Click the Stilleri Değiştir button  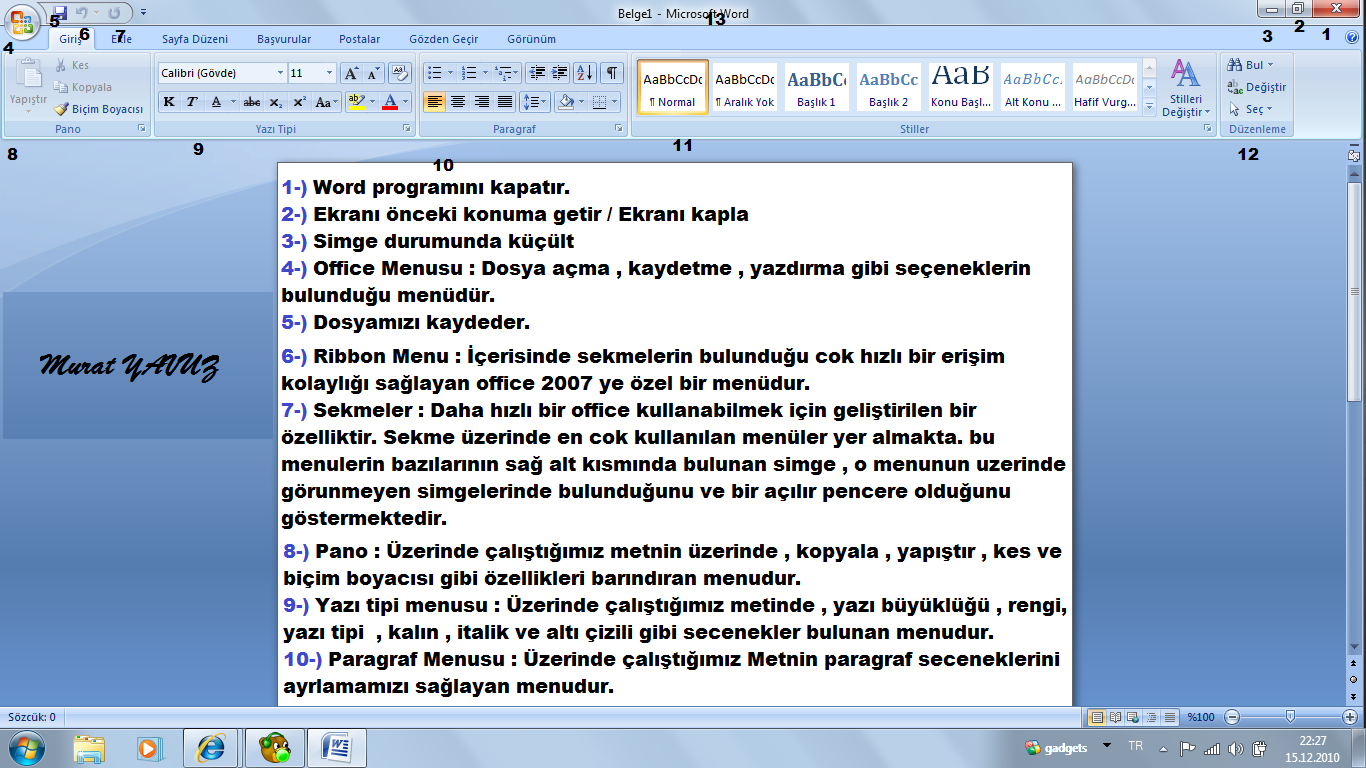tap(1186, 88)
